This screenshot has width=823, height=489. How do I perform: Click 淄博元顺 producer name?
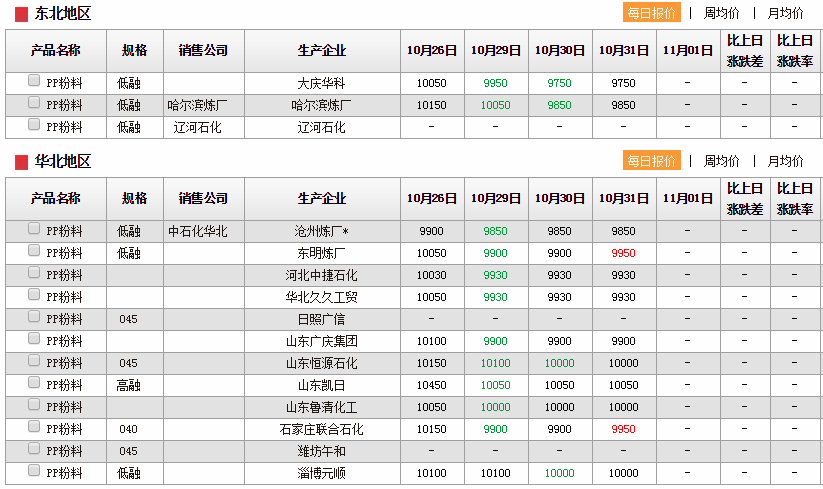[x=321, y=474]
